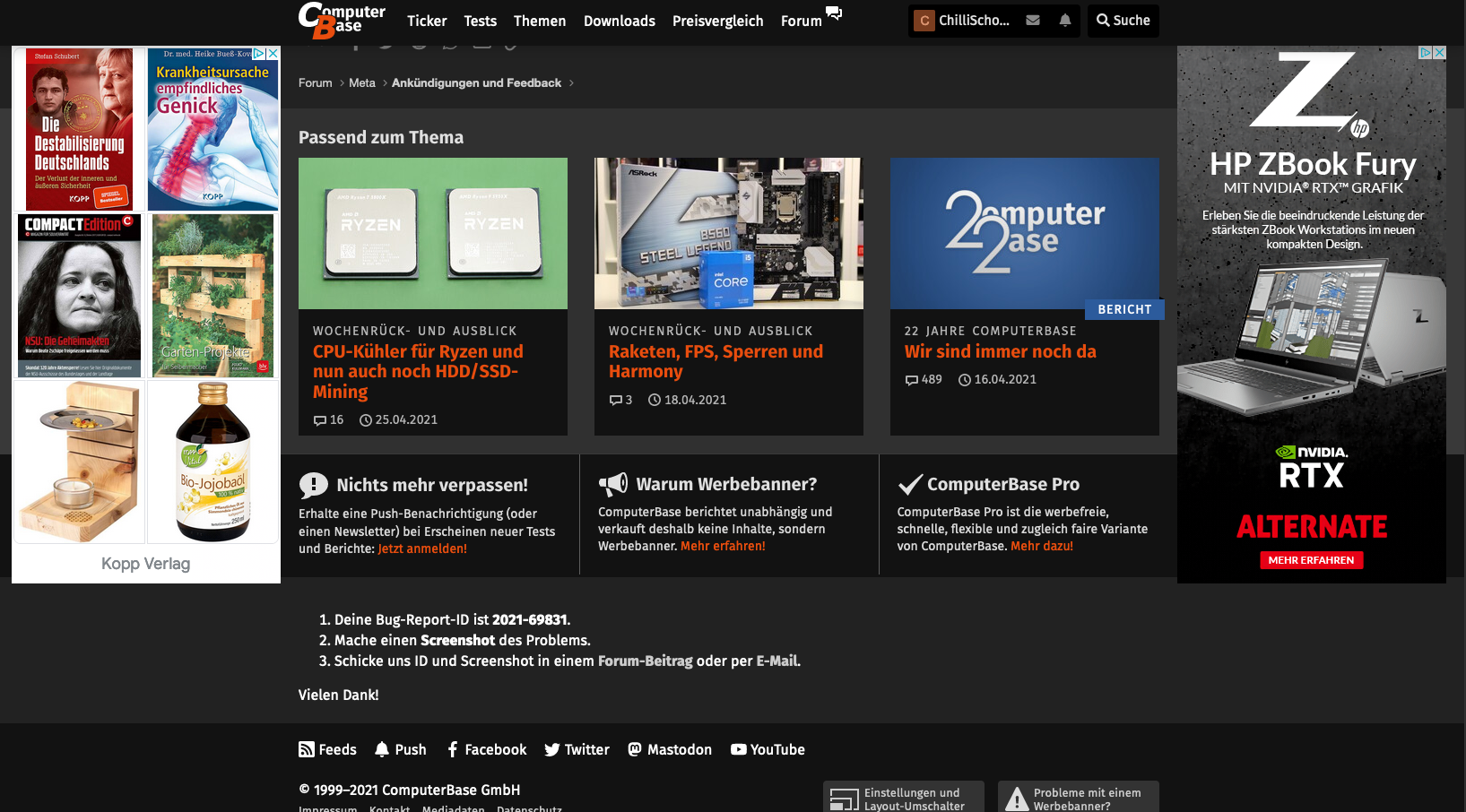Open the Kopp Verlag ad caption
This screenshot has height=812, width=1466.
coord(145,564)
